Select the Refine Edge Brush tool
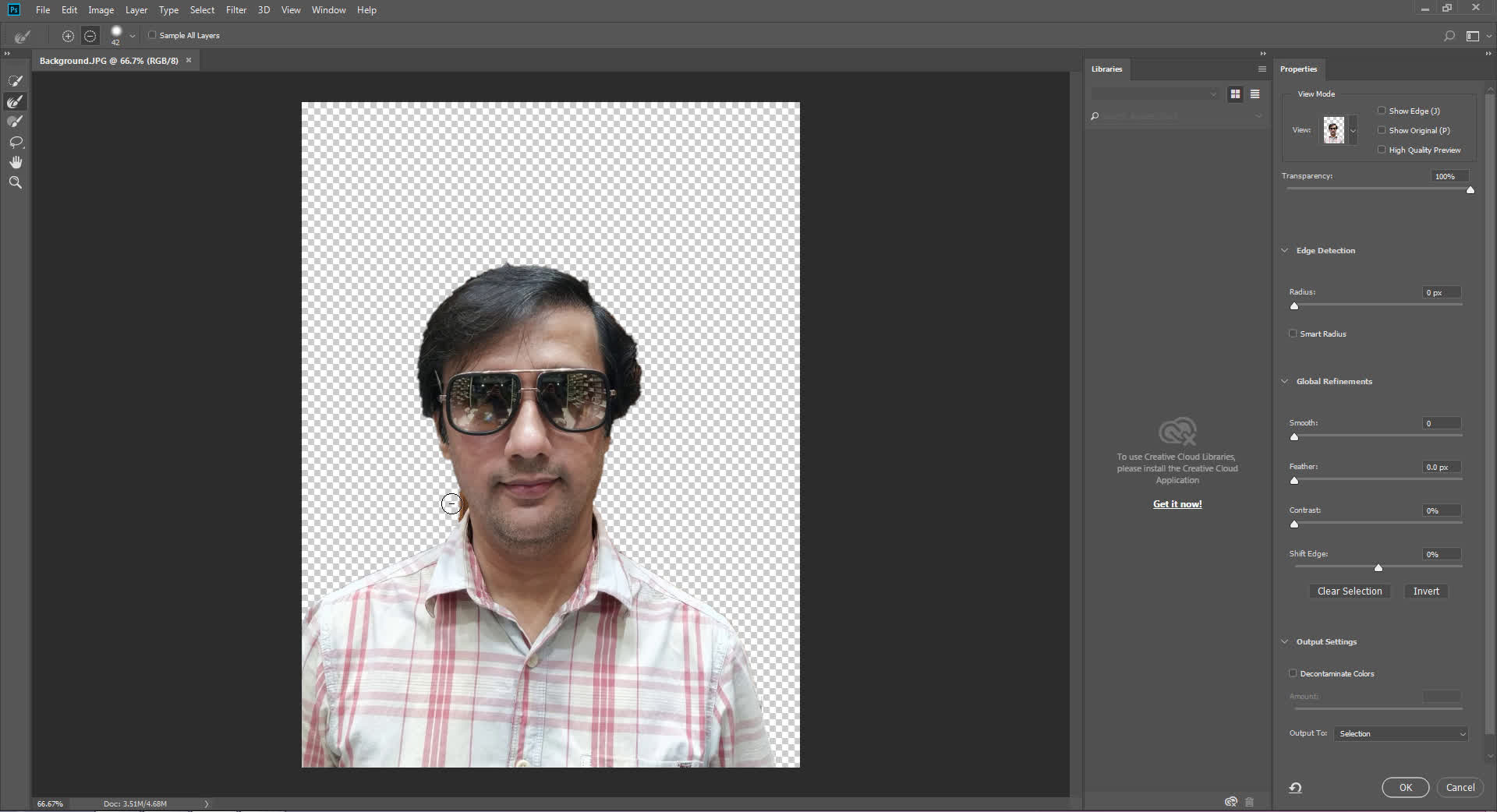Image resolution: width=1497 pixels, height=812 pixels. [x=15, y=101]
